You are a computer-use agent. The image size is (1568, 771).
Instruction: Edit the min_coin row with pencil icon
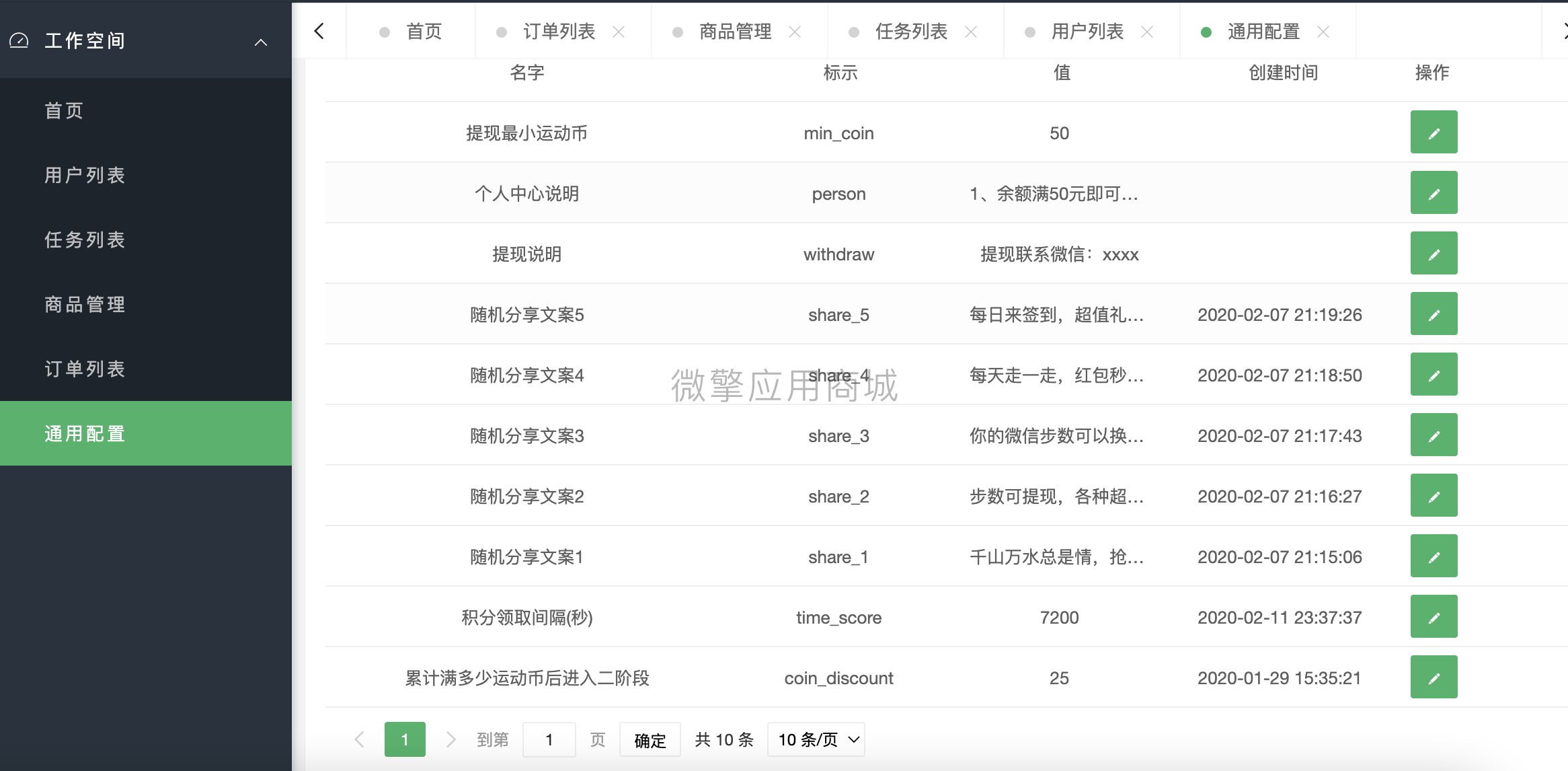(1434, 132)
